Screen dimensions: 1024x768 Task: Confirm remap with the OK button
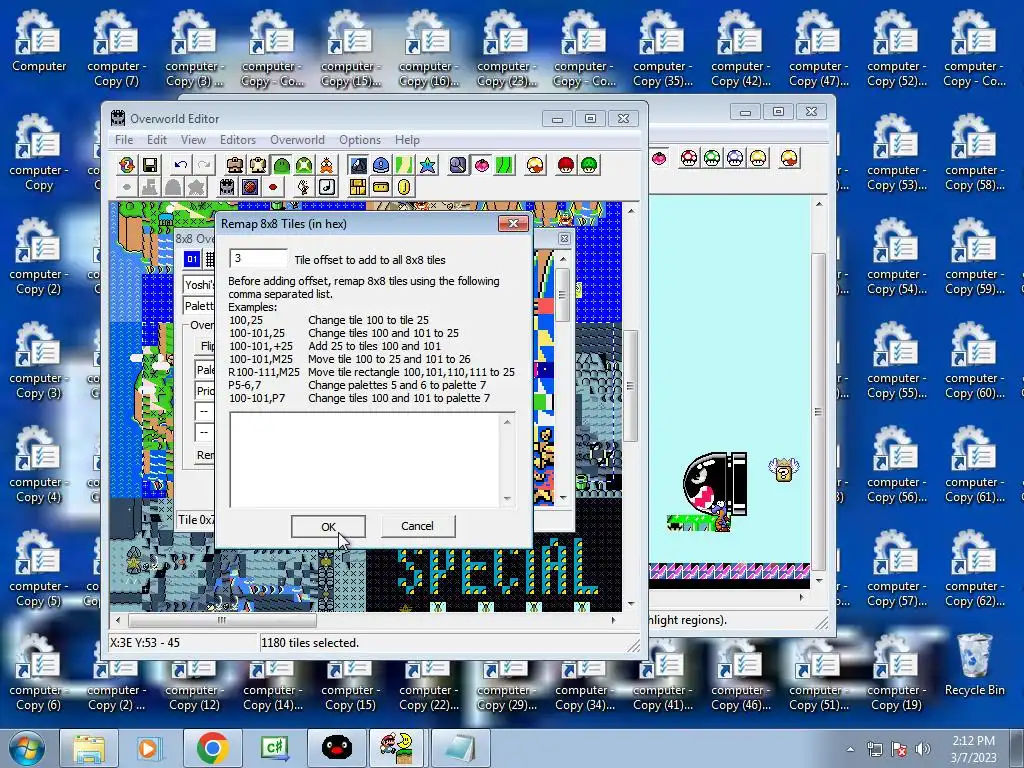(328, 526)
